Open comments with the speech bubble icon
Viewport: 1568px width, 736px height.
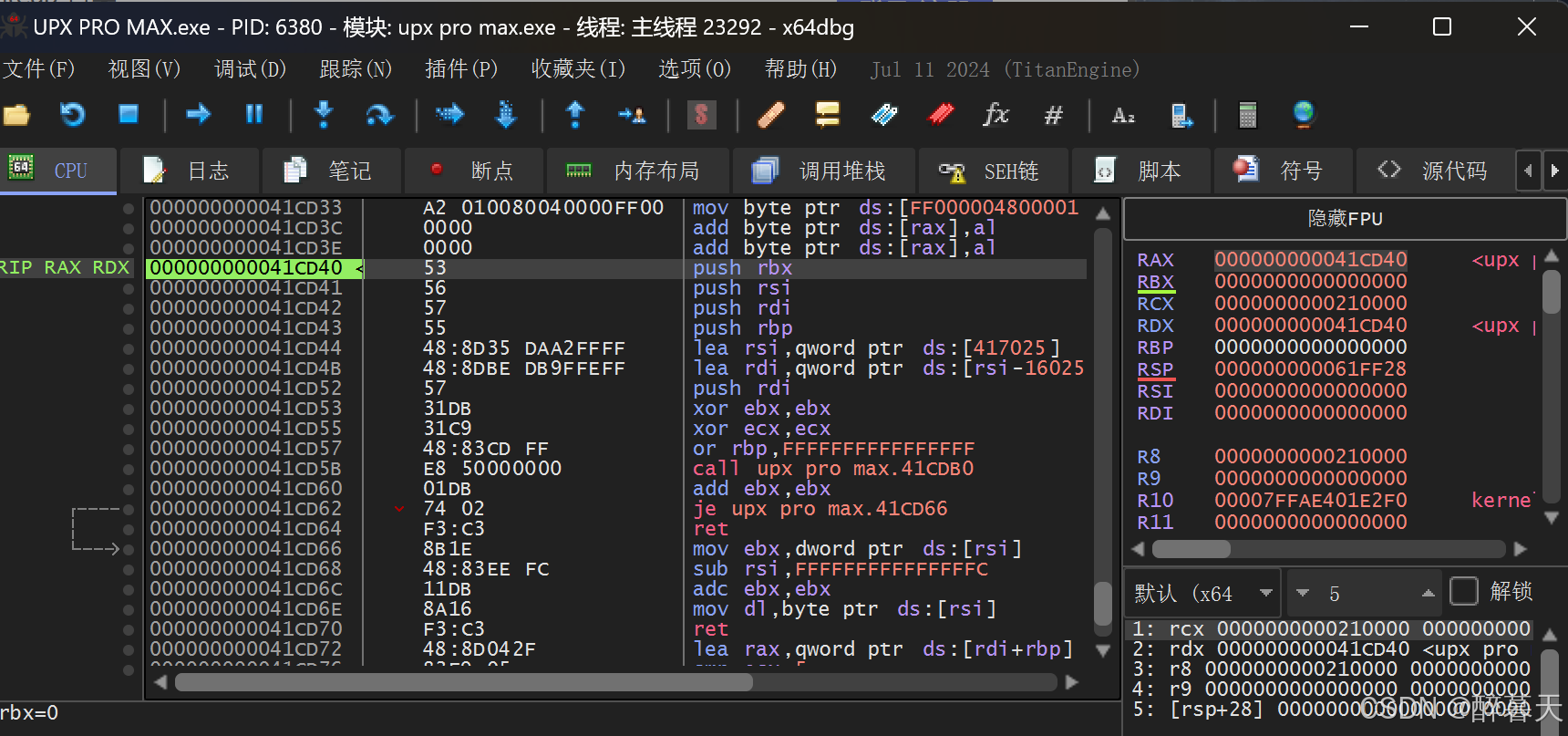point(828,115)
